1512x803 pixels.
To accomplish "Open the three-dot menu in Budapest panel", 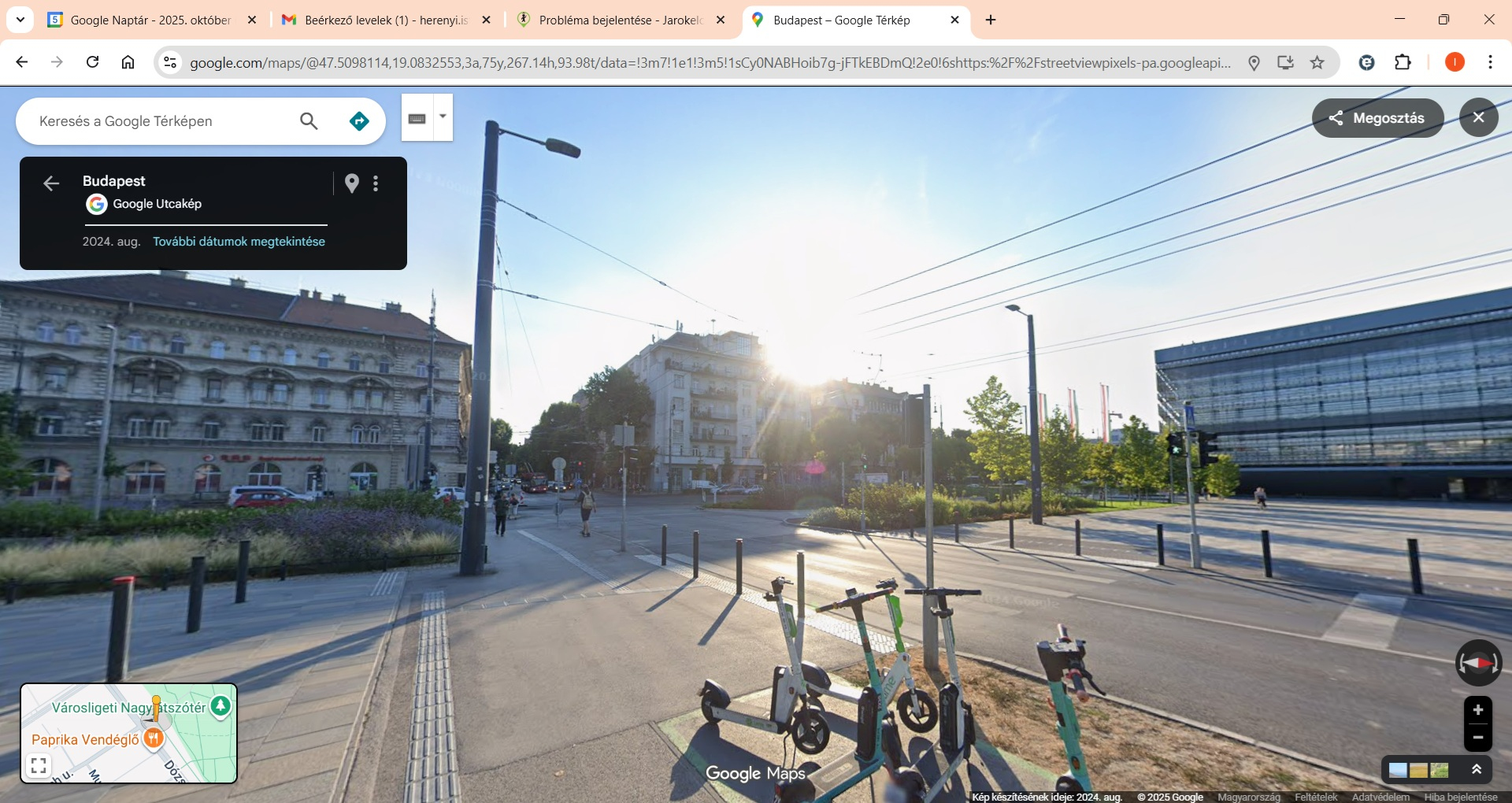I will [376, 183].
